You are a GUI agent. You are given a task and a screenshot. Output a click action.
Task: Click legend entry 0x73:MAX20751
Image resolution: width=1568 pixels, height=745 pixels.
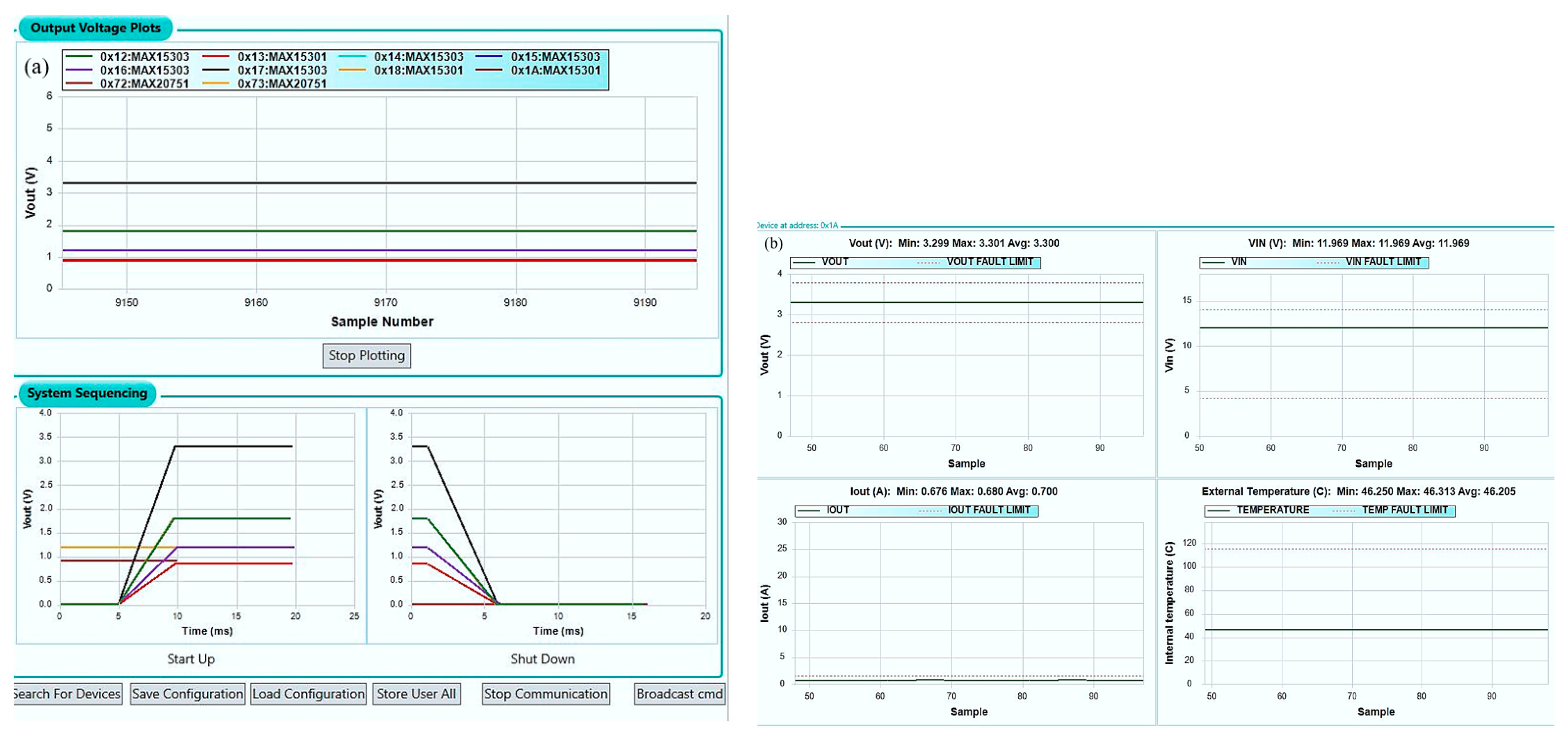[x=282, y=84]
